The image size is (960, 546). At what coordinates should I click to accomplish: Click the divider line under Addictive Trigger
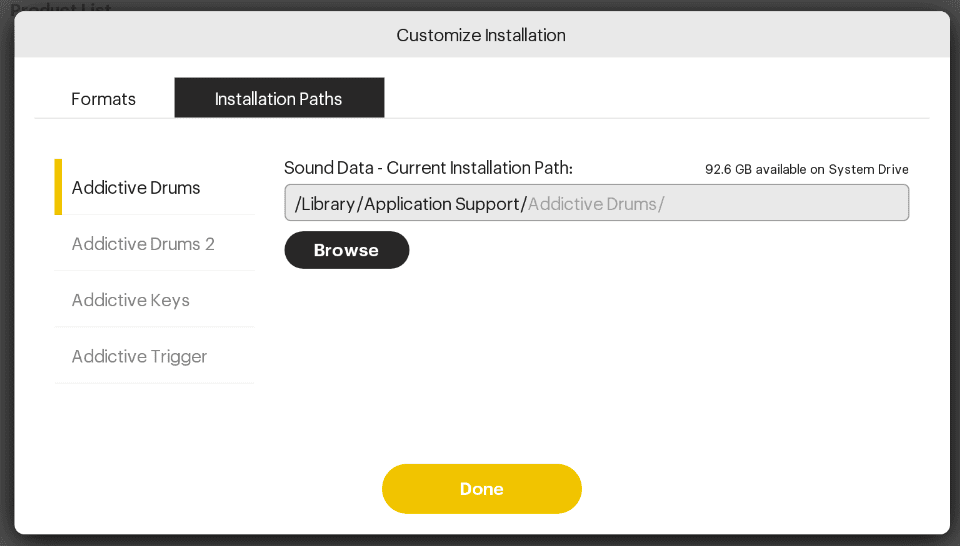(x=154, y=383)
